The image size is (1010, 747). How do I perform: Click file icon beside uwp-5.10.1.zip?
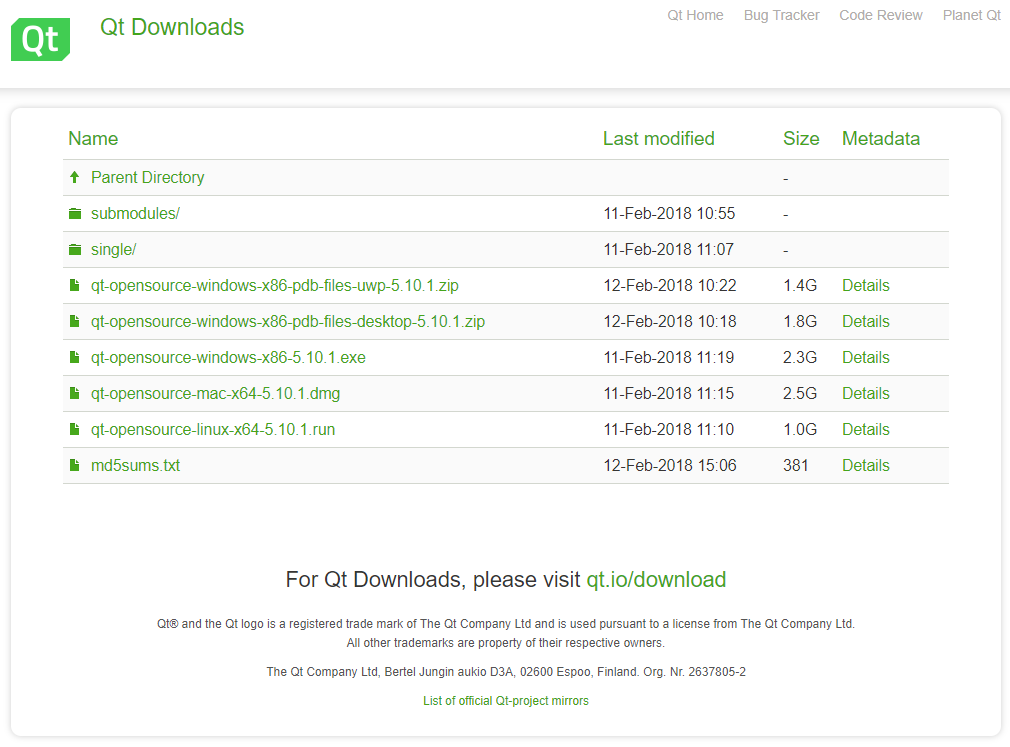tap(75, 285)
